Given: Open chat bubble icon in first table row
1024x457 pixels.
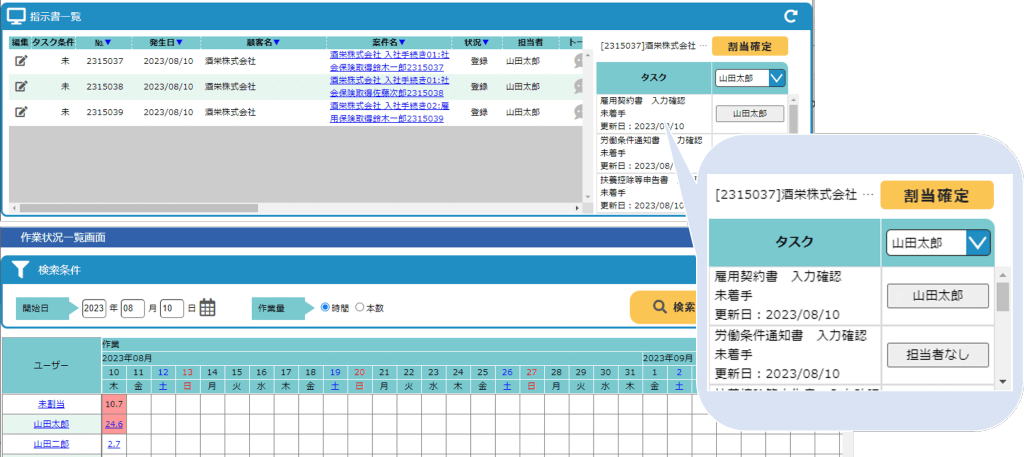Looking at the screenshot, I should 578,61.
